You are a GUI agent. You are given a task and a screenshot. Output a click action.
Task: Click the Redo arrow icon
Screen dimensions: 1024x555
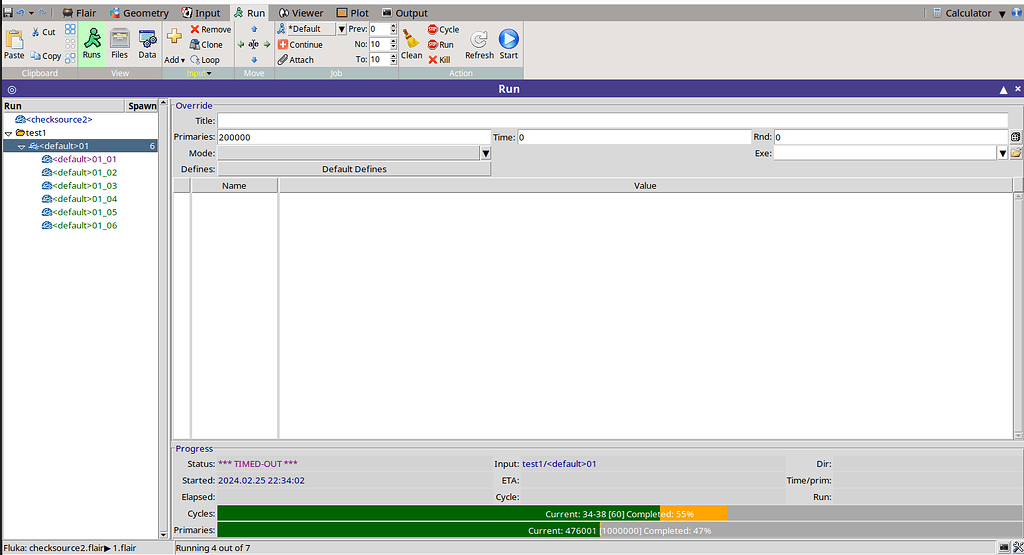[x=42, y=12]
